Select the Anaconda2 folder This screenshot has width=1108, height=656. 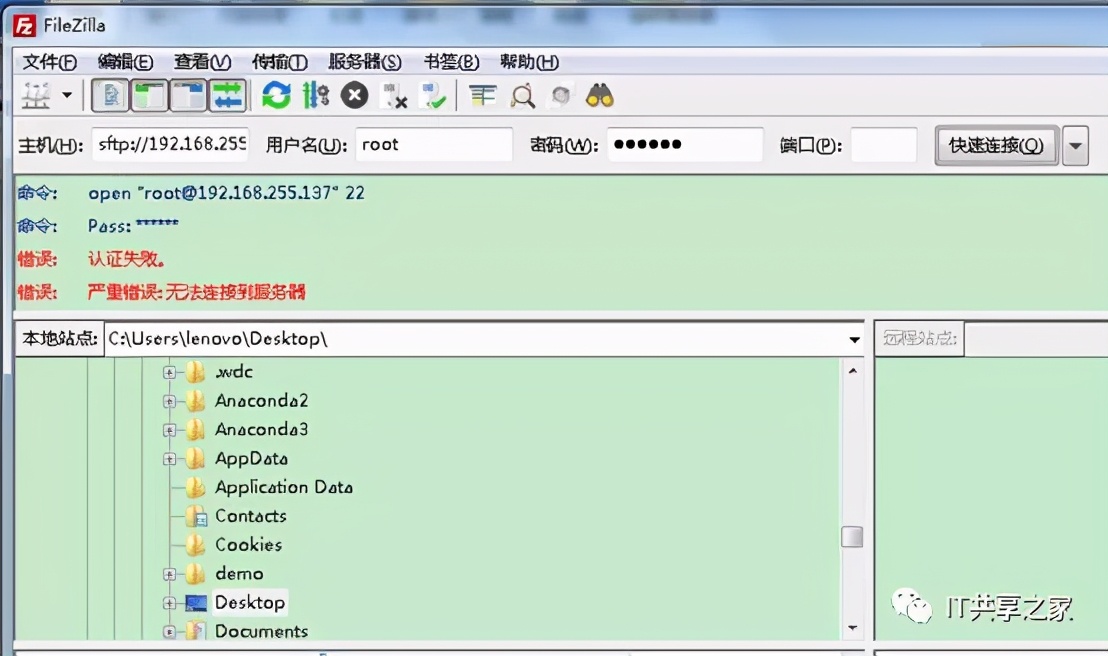click(x=261, y=400)
